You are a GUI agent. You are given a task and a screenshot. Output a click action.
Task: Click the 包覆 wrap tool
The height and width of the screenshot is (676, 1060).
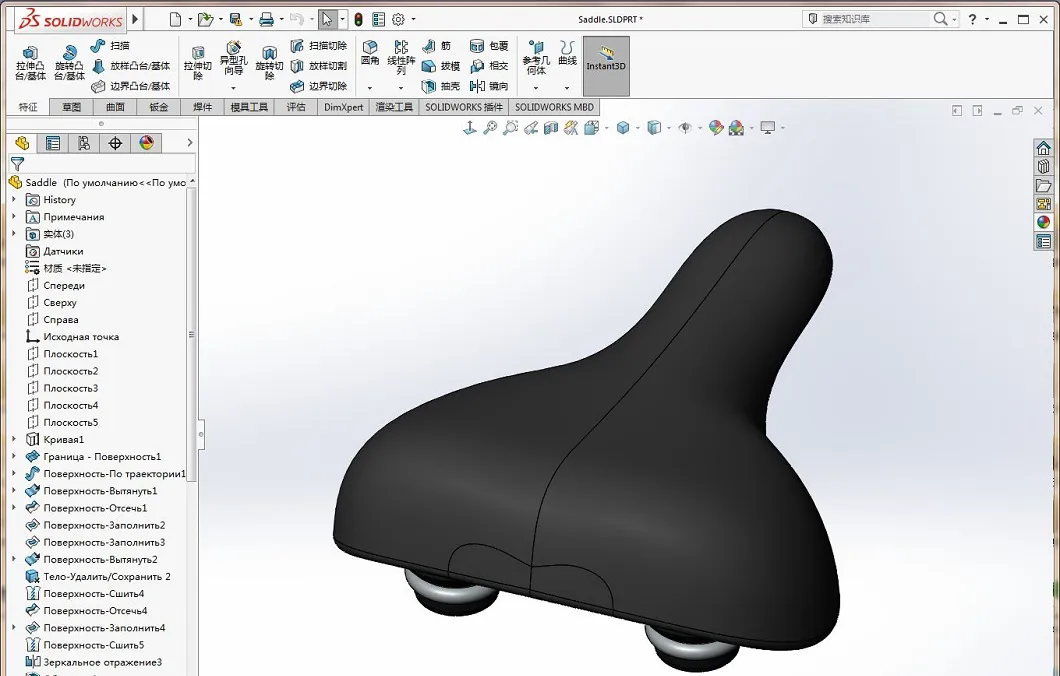489,45
